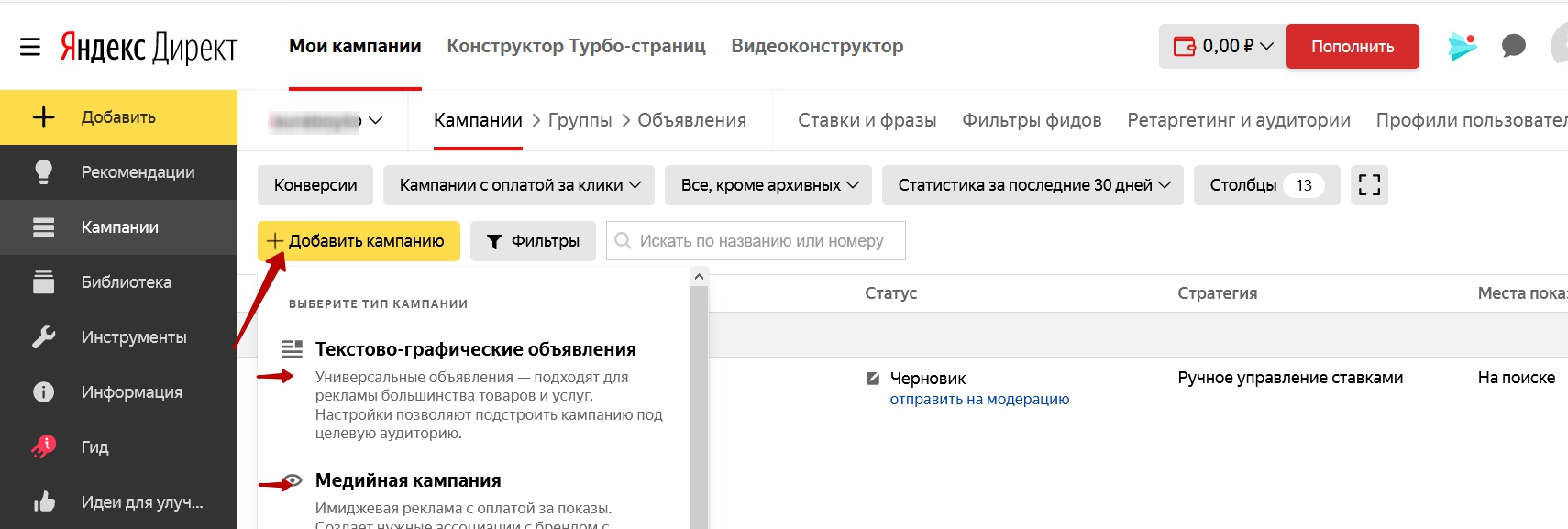Open Конструктор Турбо-страниц tab
The height and width of the screenshot is (529, 1568).
(577, 46)
